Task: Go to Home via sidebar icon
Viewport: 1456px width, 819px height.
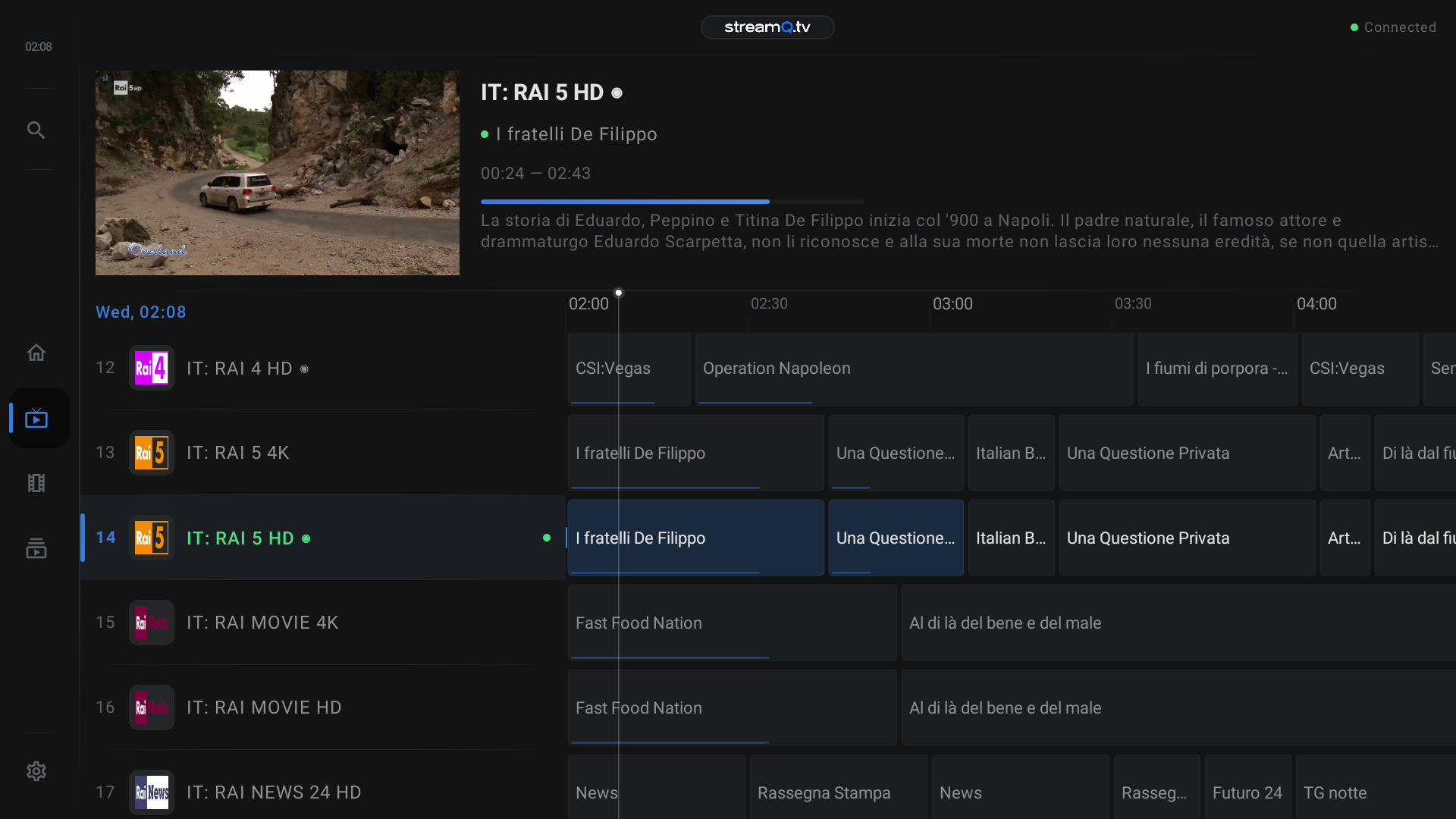Action: 36,353
